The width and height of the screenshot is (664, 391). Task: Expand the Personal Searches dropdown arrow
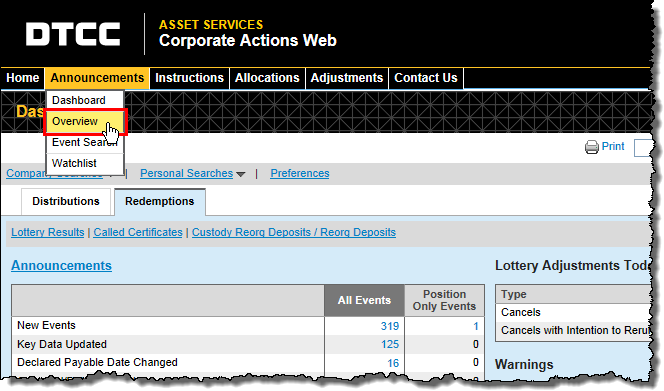click(x=241, y=174)
